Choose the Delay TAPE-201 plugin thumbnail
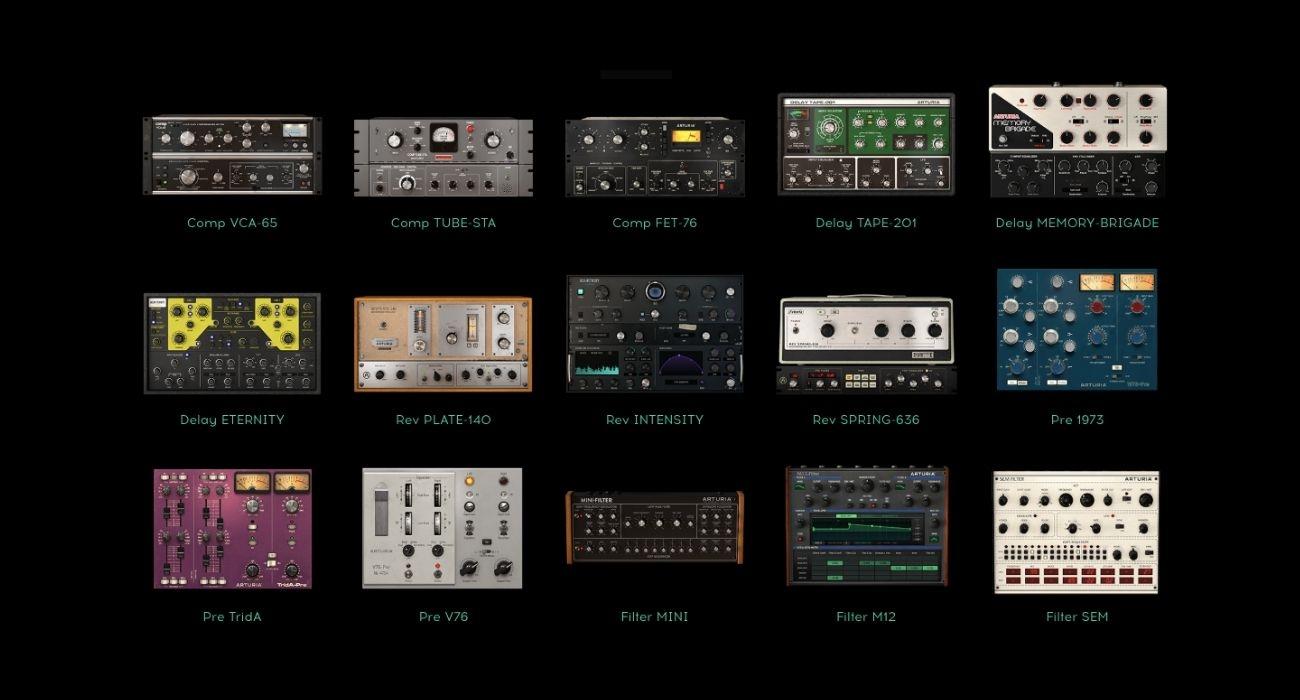This screenshot has height=700, width=1300. 866,144
